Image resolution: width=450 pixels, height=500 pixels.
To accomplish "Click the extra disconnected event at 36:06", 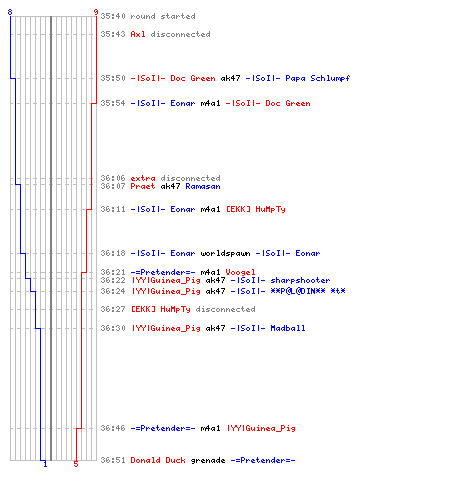I will pos(160,178).
